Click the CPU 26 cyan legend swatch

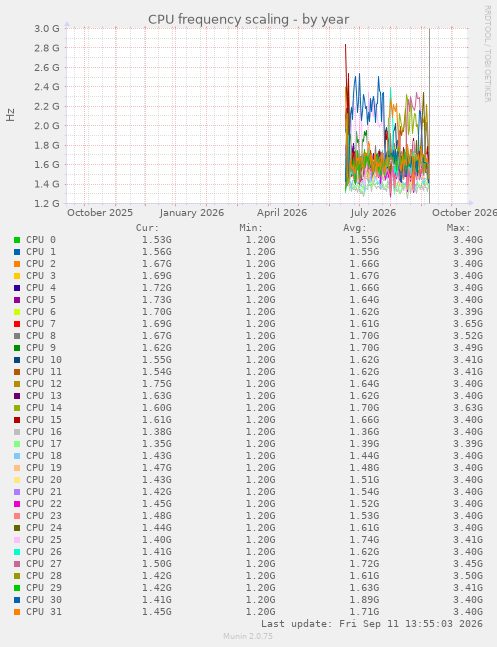pyautogui.click(x=17, y=552)
